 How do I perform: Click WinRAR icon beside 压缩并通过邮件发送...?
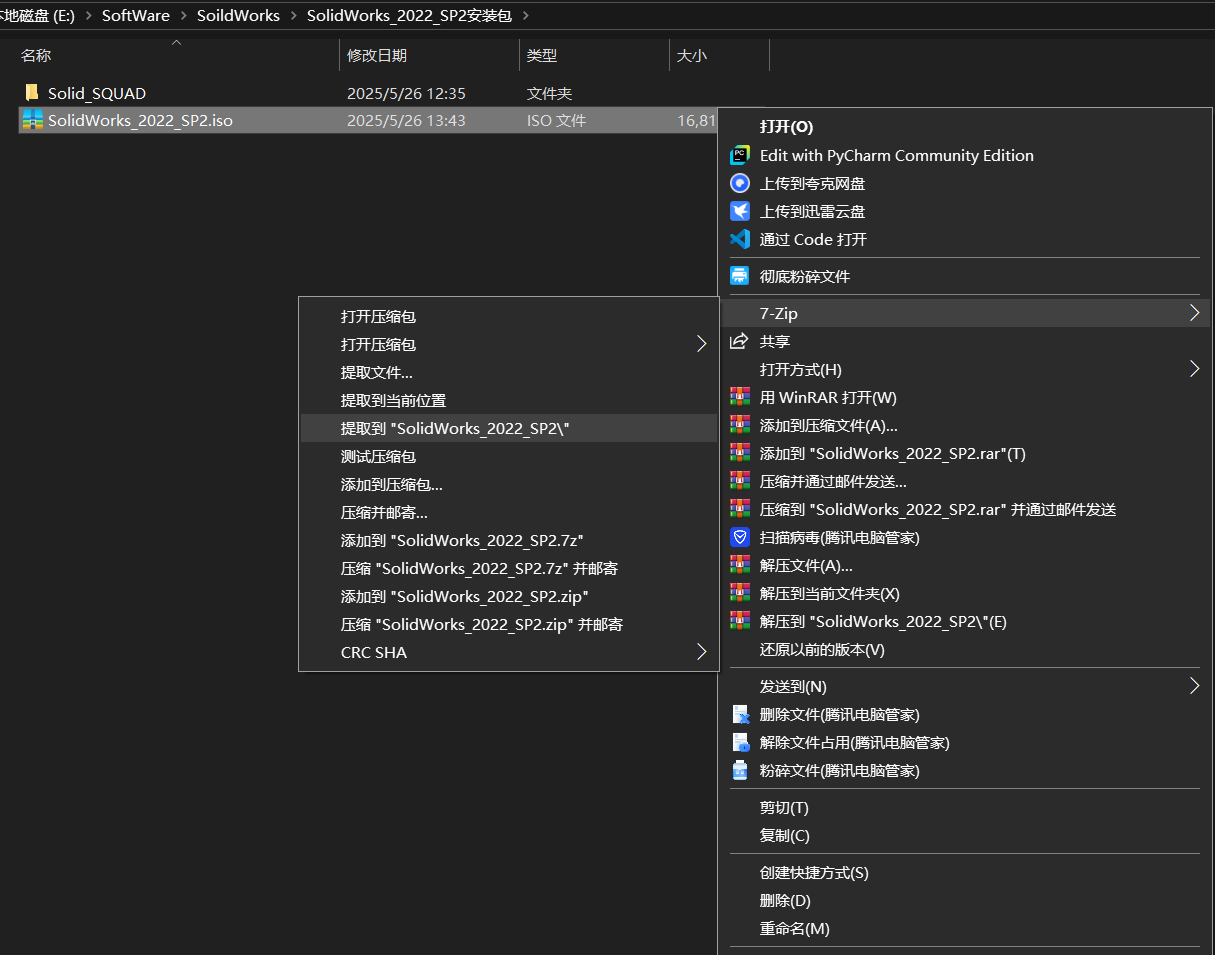coord(740,481)
